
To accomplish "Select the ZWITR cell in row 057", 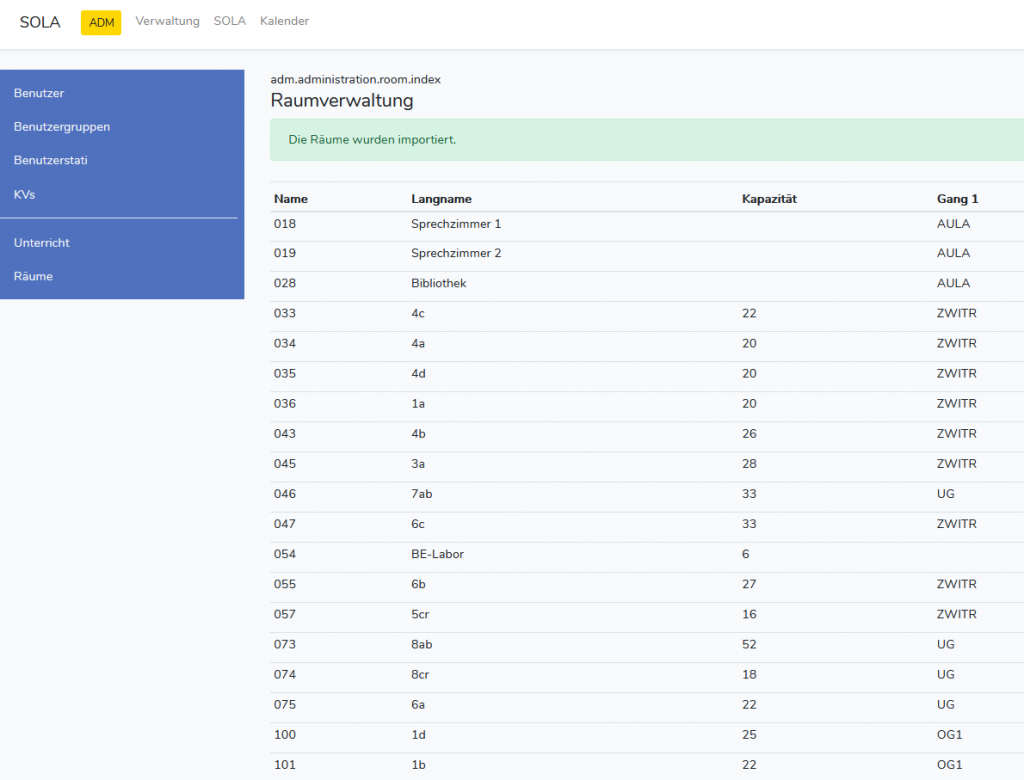I will 957,613.
